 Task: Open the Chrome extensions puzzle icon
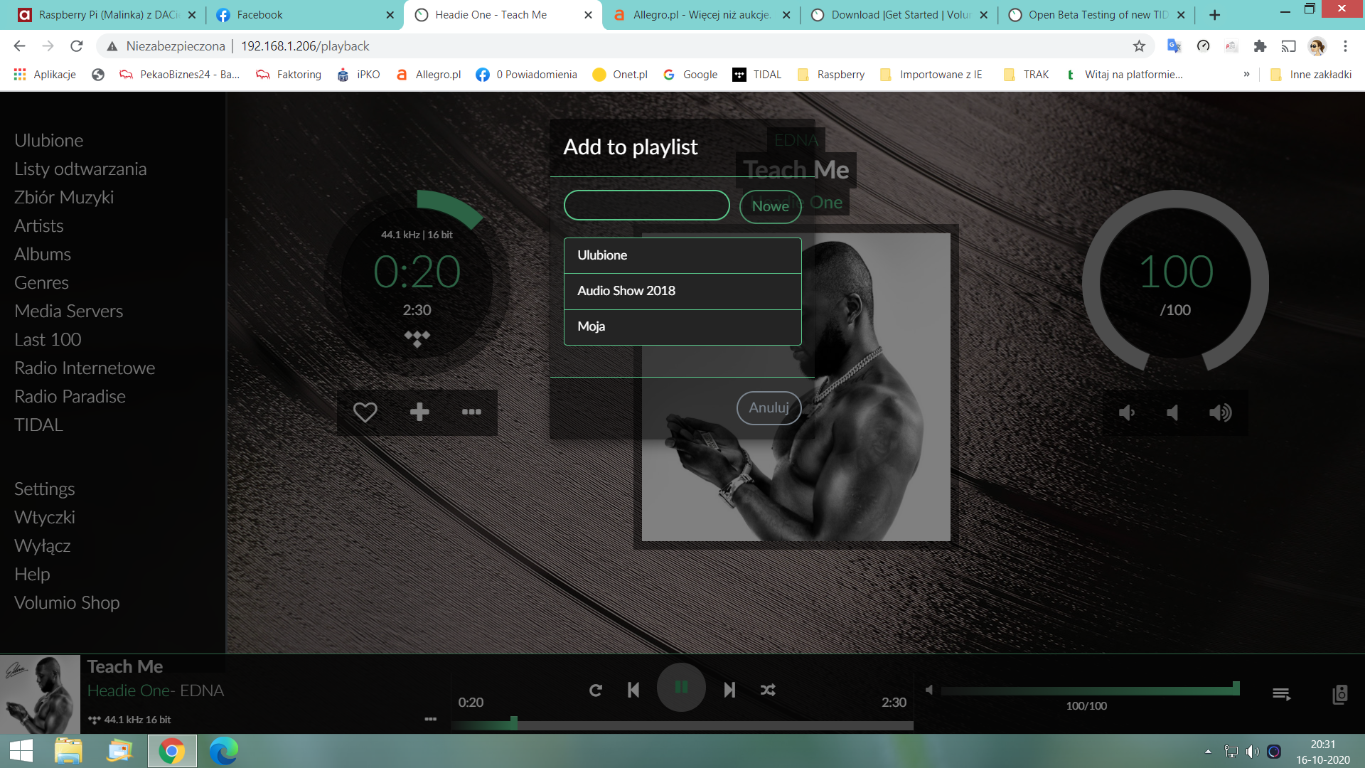click(1260, 46)
